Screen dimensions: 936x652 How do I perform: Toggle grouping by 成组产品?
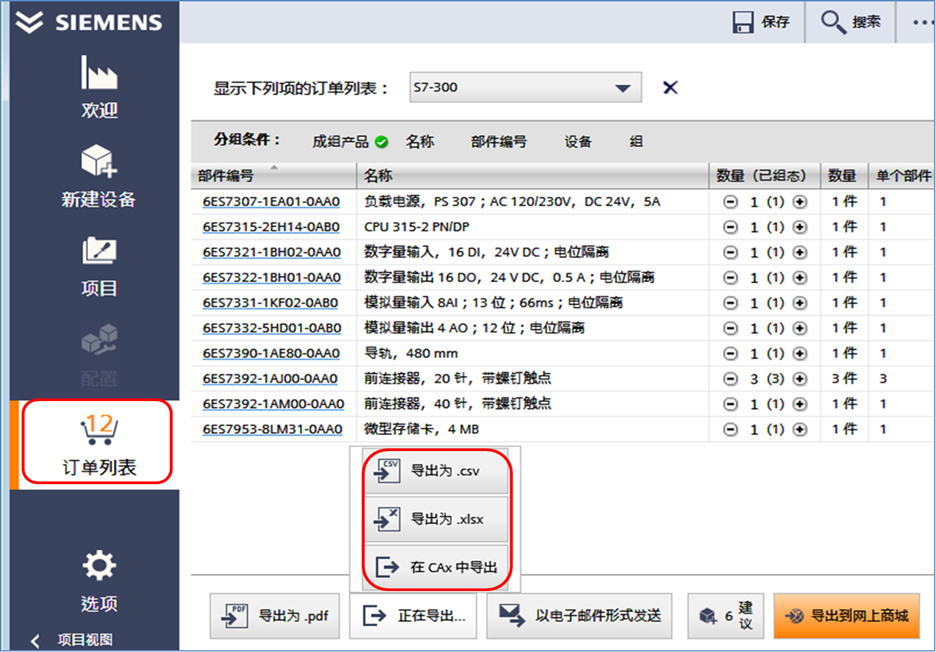pos(350,142)
